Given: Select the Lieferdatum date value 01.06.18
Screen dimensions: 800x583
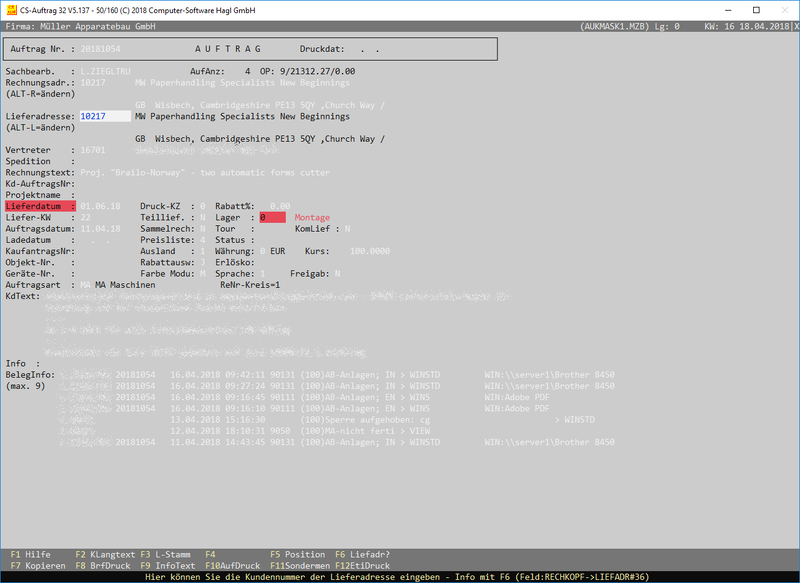Looking at the screenshot, I should [x=101, y=205].
